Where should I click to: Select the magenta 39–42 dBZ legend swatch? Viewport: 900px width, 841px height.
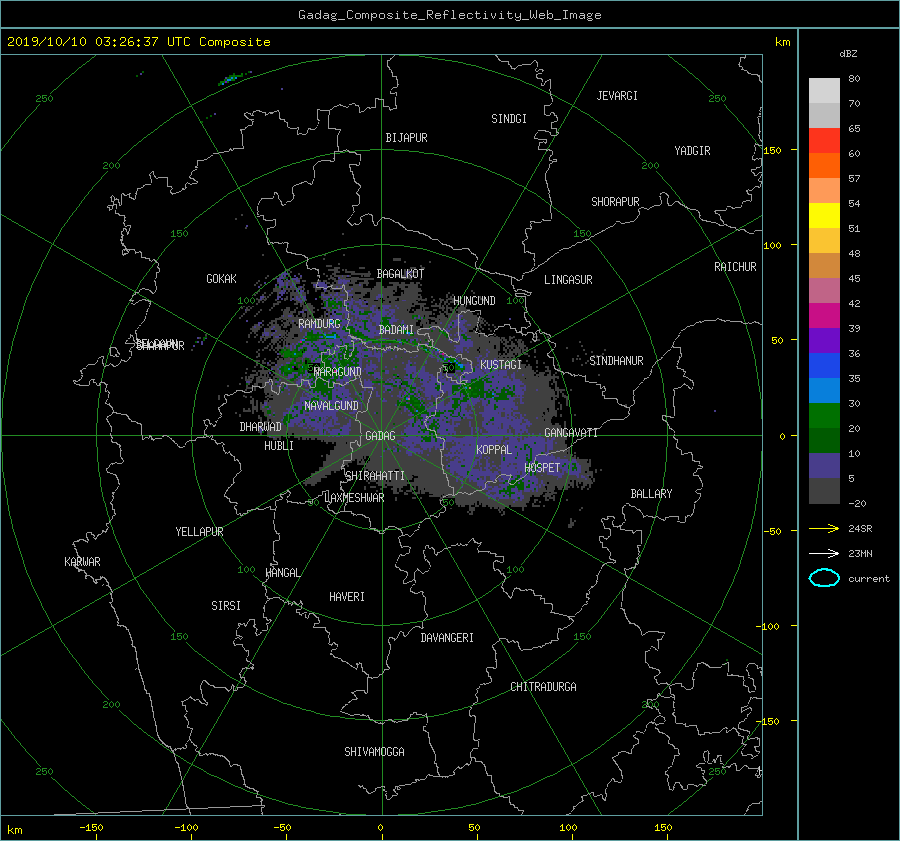click(824, 316)
